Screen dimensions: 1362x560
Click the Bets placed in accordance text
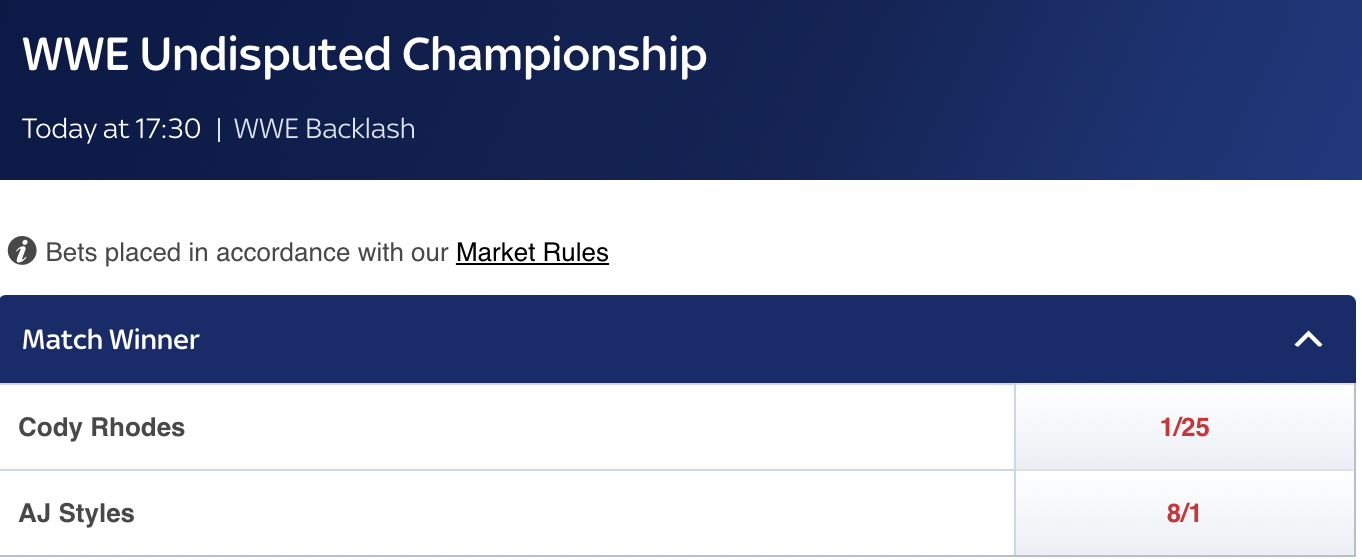[x=248, y=252]
